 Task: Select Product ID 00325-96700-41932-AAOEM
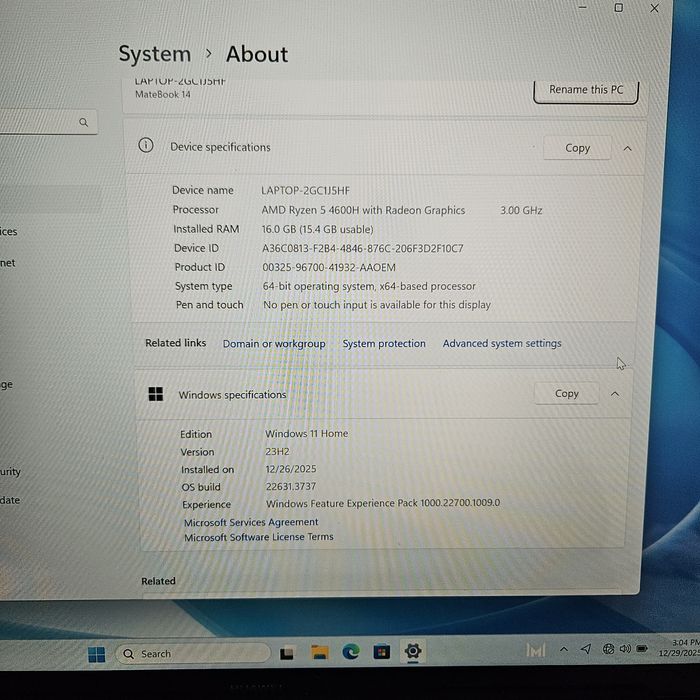(329, 267)
